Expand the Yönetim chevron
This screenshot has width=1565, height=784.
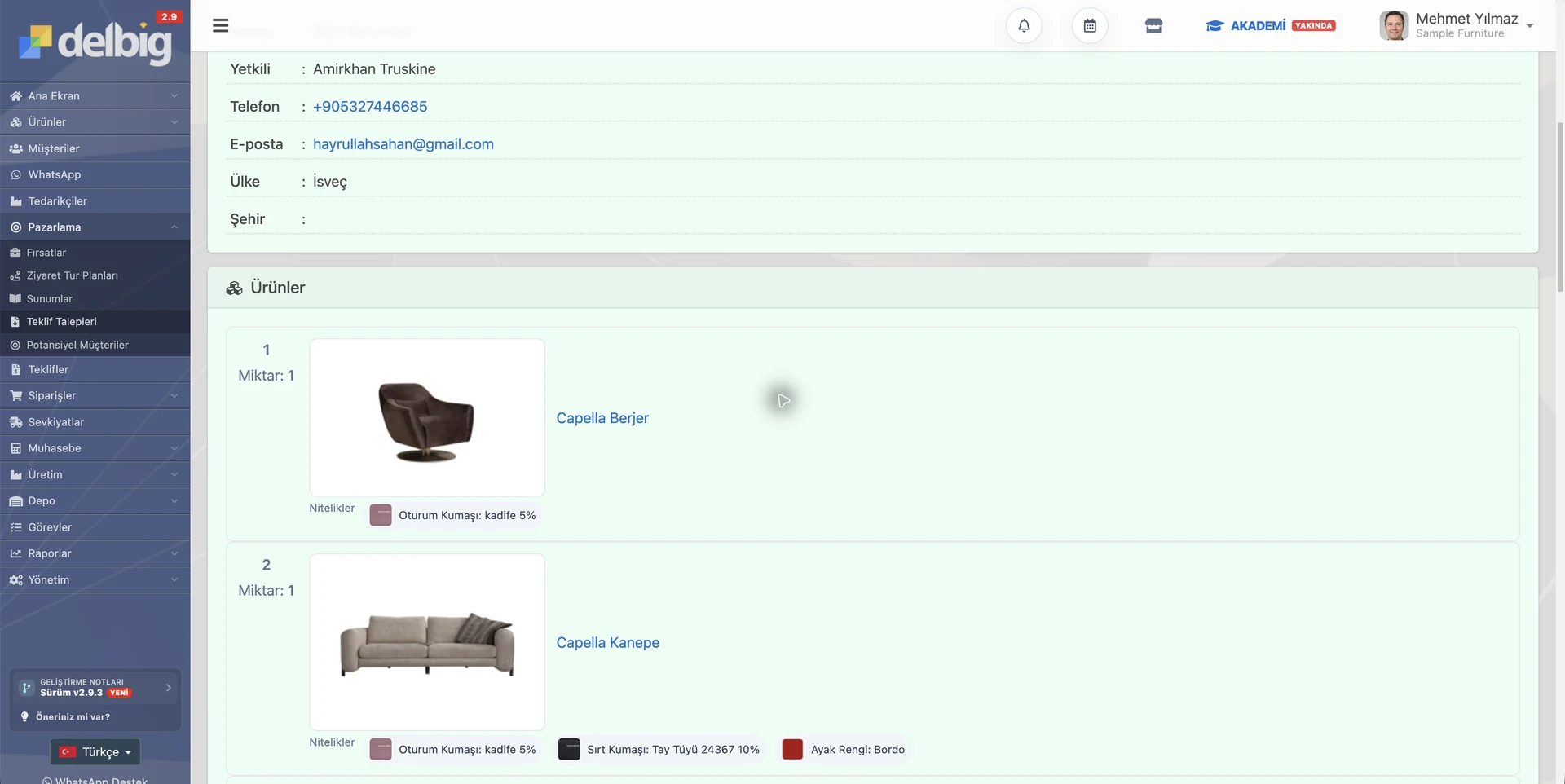click(x=174, y=580)
